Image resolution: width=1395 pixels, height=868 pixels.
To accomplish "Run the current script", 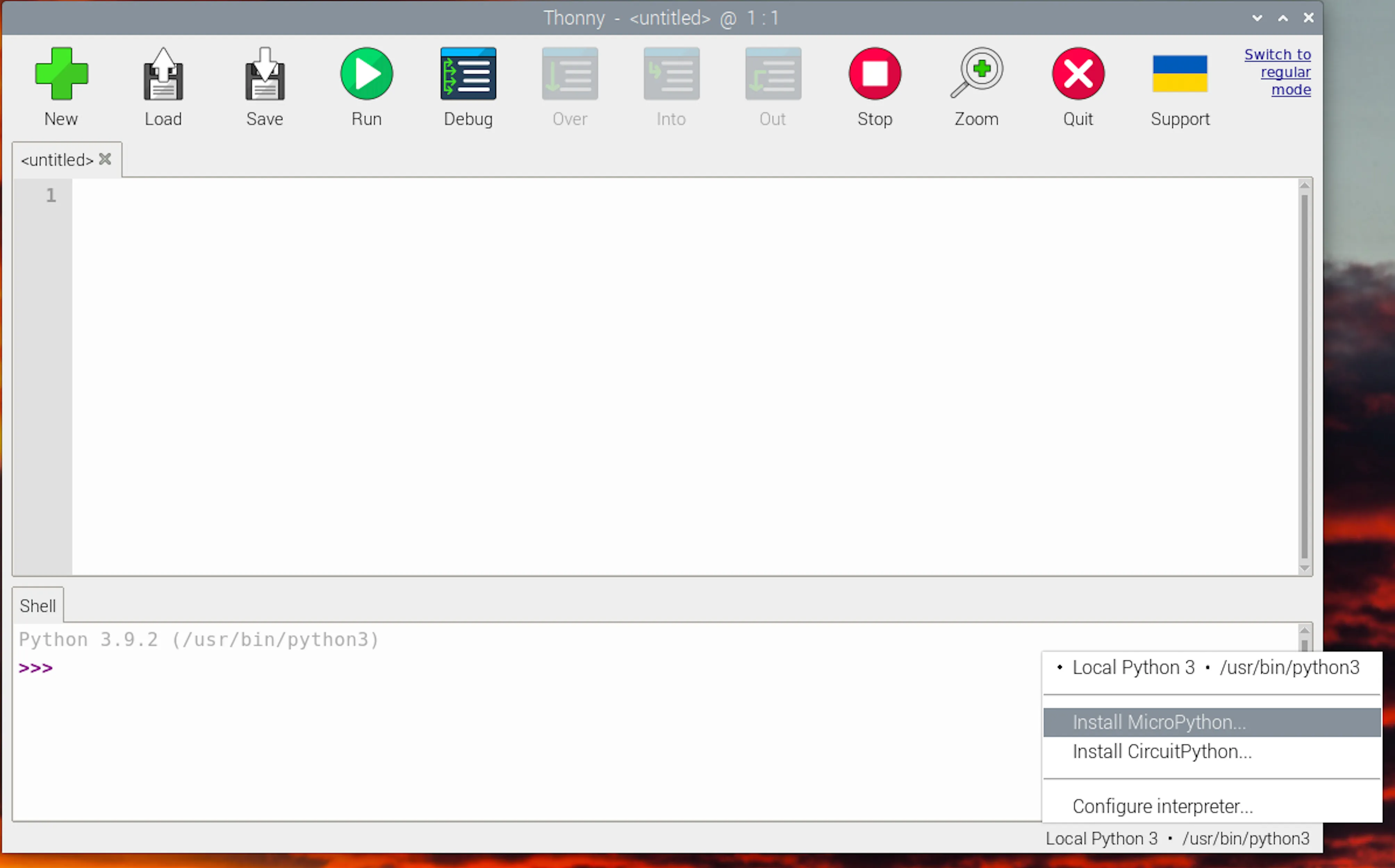I will [x=366, y=74].
